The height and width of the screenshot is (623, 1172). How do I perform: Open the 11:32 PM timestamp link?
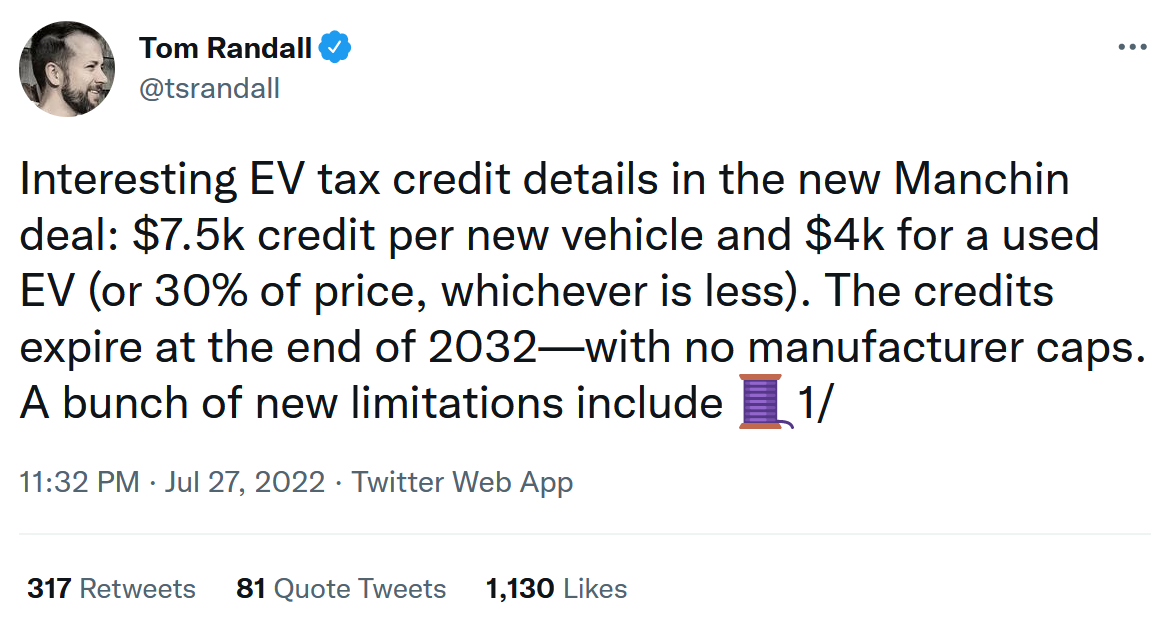79,482
